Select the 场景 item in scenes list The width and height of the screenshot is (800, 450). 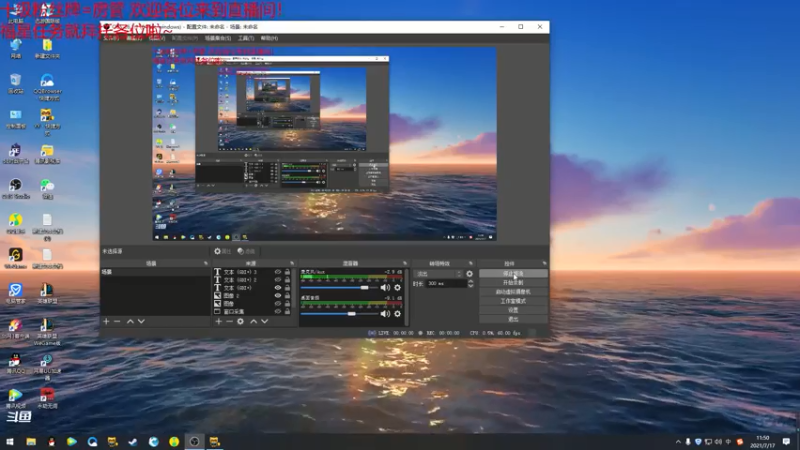pos(155,272)
